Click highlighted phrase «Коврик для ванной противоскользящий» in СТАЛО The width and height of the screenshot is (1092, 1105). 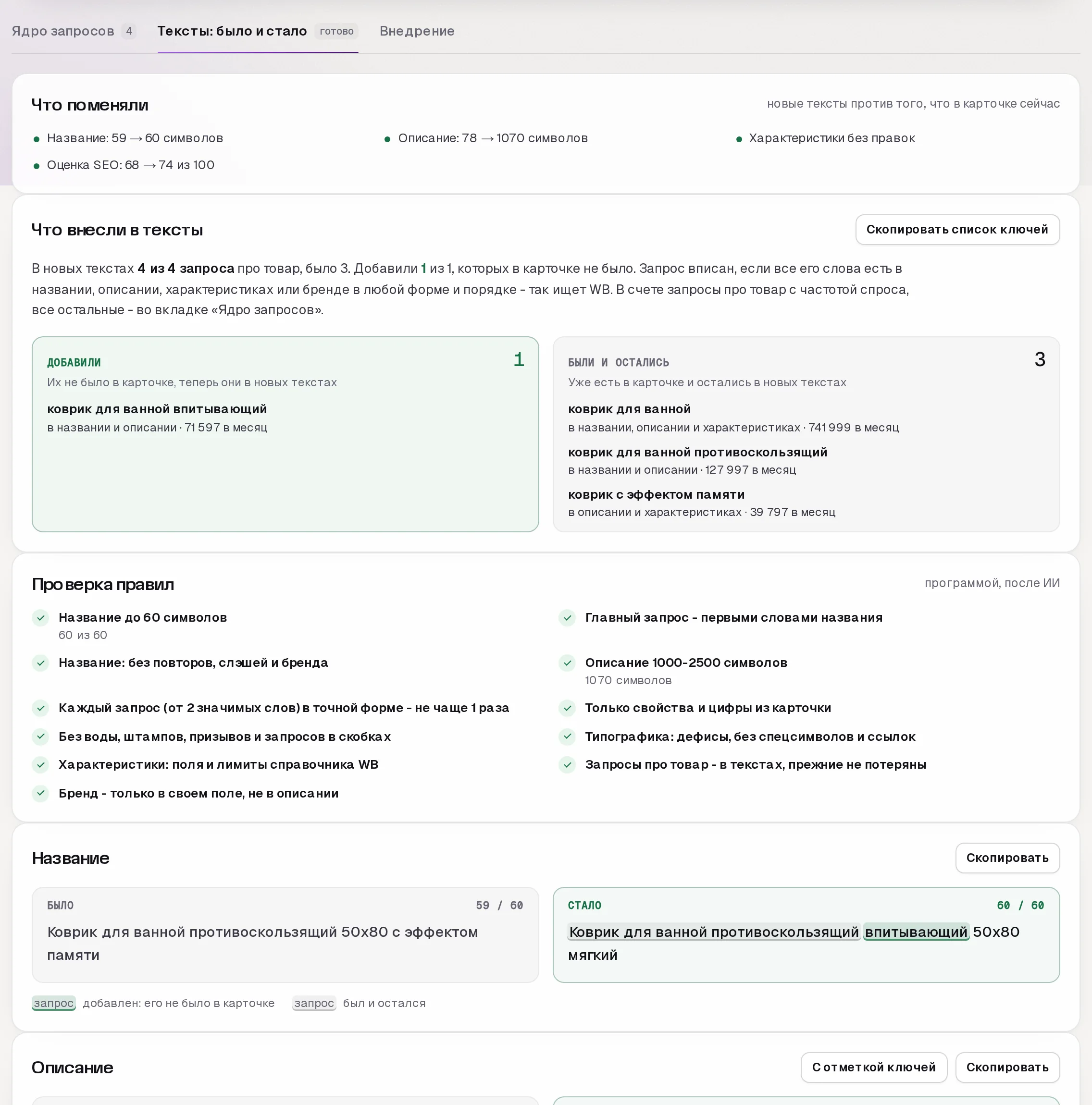714,932
